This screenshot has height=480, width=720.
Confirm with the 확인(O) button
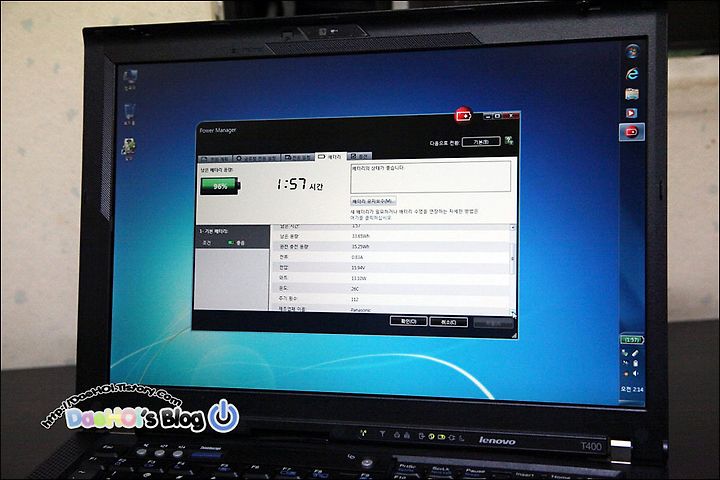(x=408, y=321)
